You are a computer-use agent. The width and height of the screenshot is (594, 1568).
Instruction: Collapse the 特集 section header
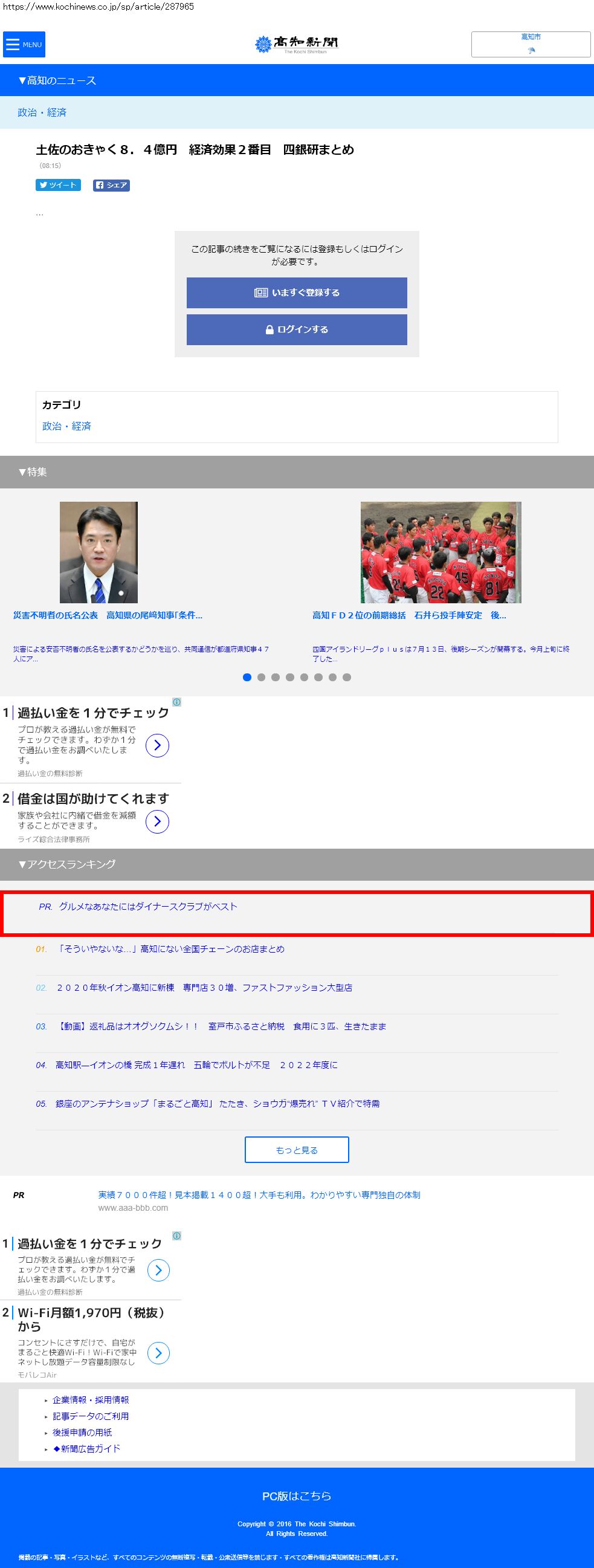33,471
